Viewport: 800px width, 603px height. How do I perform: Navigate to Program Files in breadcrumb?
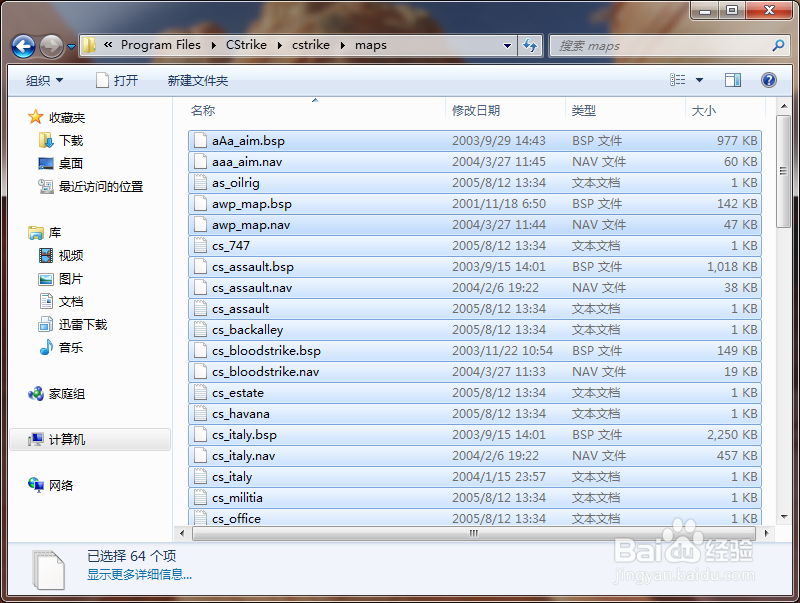pyautogui.click(x=161, y=45)
